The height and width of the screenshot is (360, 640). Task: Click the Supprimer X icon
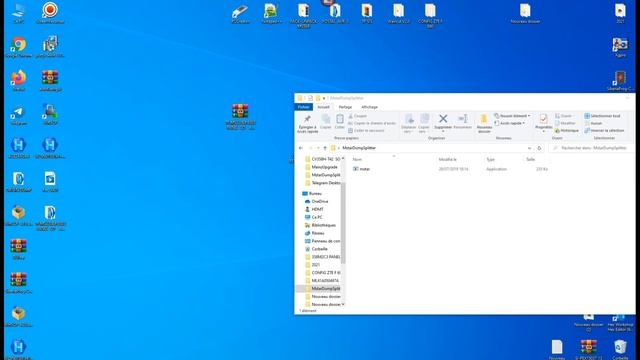pyautogui.click(x=443, y=119)
